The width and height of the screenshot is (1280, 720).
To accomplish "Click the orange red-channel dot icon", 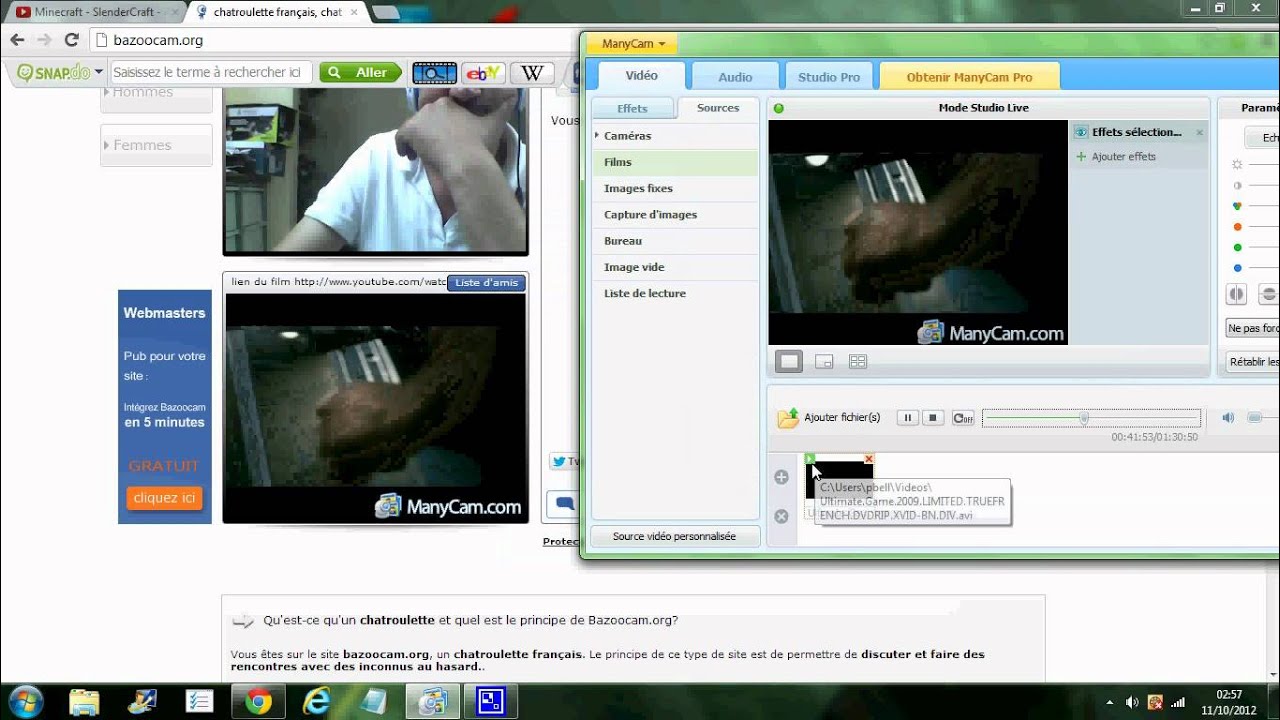I will (x=1237, y=227).
